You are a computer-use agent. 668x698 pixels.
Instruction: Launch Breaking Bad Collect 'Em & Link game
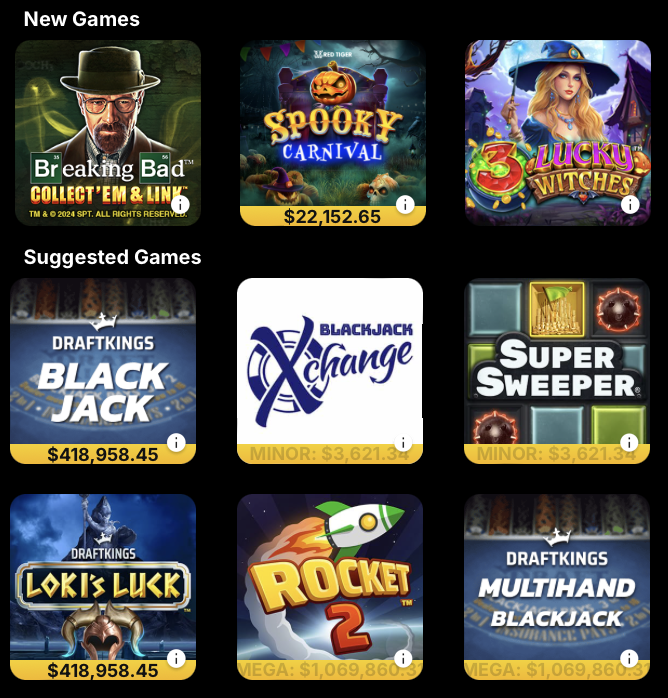pyautogui.click(x=108, y=133)
